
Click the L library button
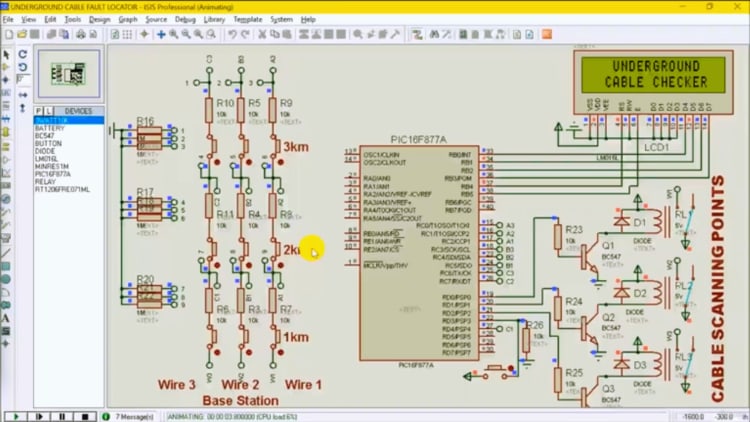[48, 111]
